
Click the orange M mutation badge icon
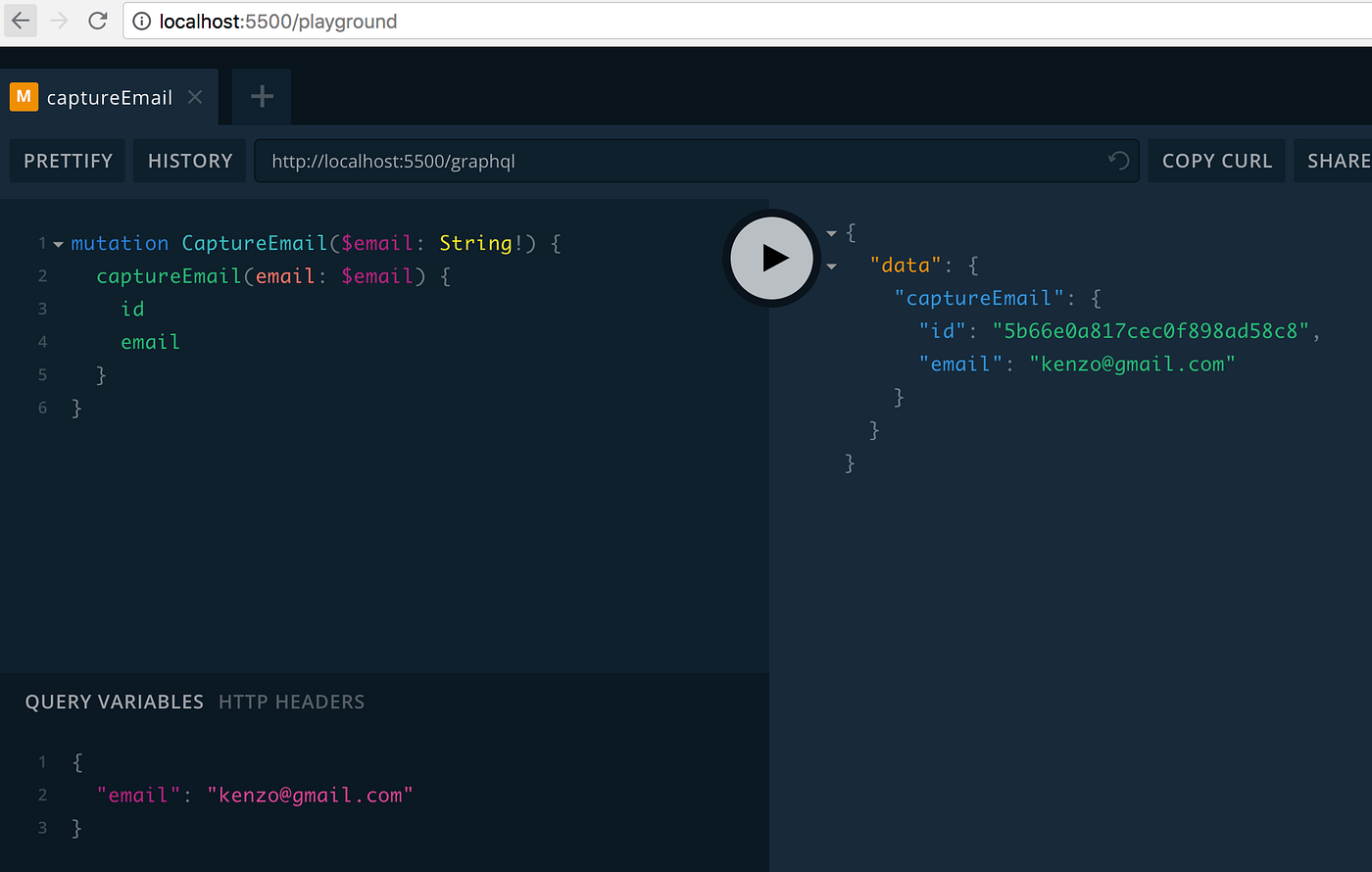tap(24, 97)
